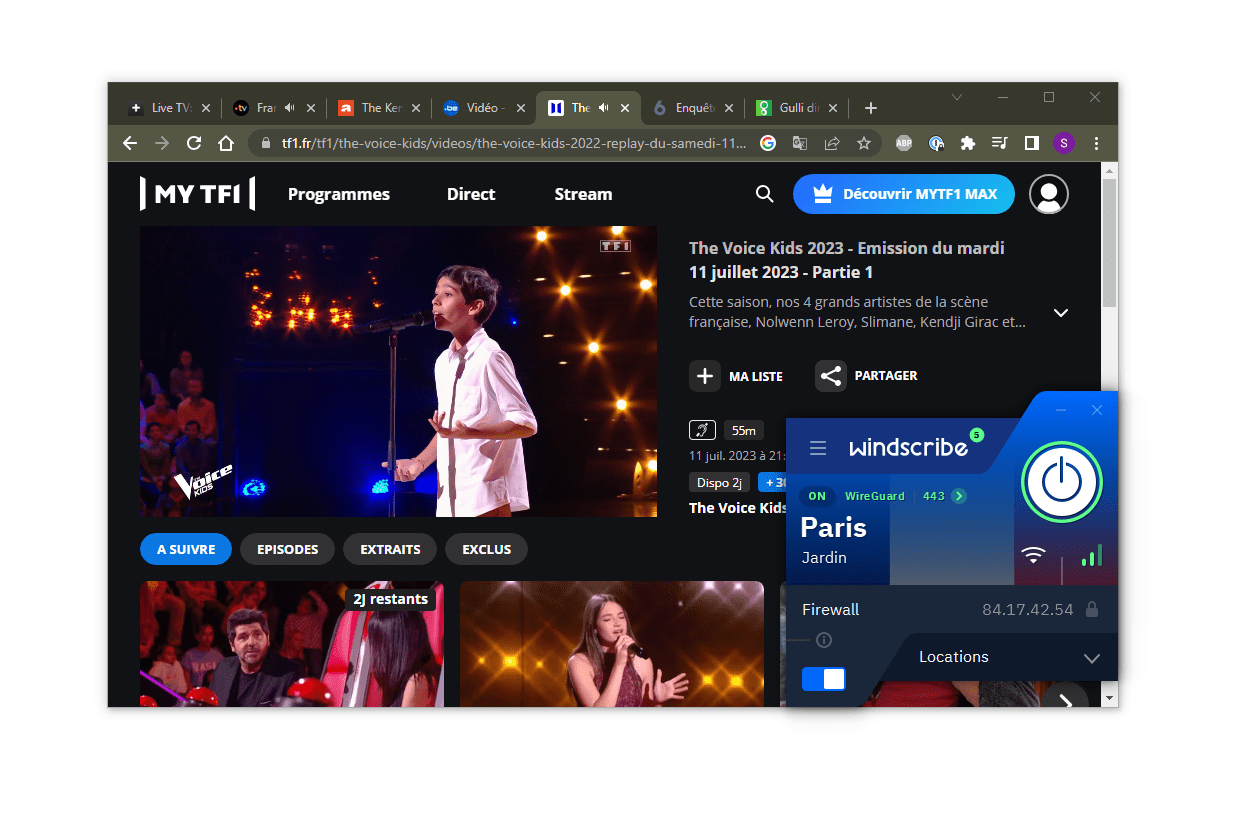
Task: Click the PARTAGER share icon
Action: pyautogui.click(x=831, y=376)
